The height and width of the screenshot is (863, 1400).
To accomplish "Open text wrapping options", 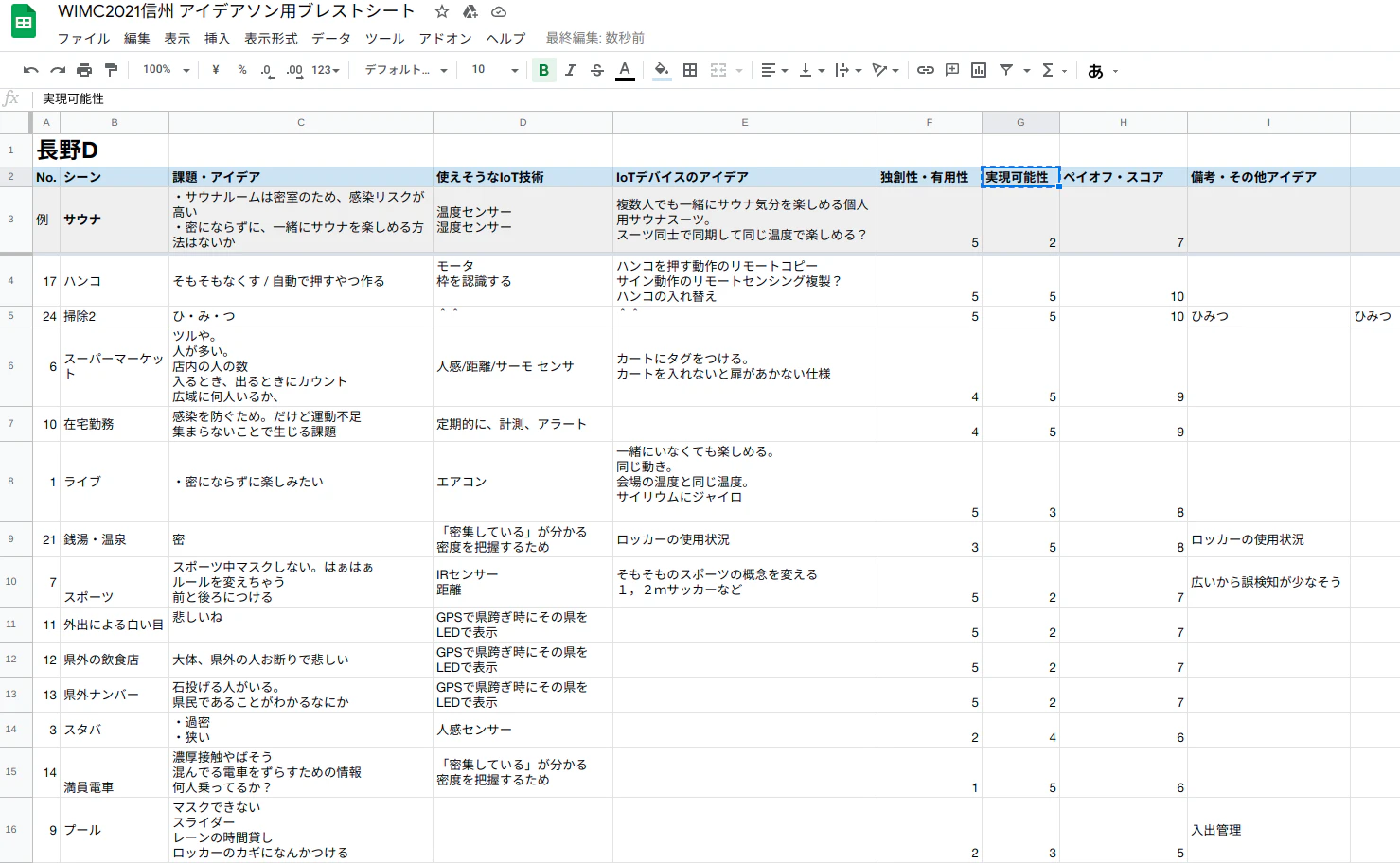I will pyautogui.click(x=848, y=70).
